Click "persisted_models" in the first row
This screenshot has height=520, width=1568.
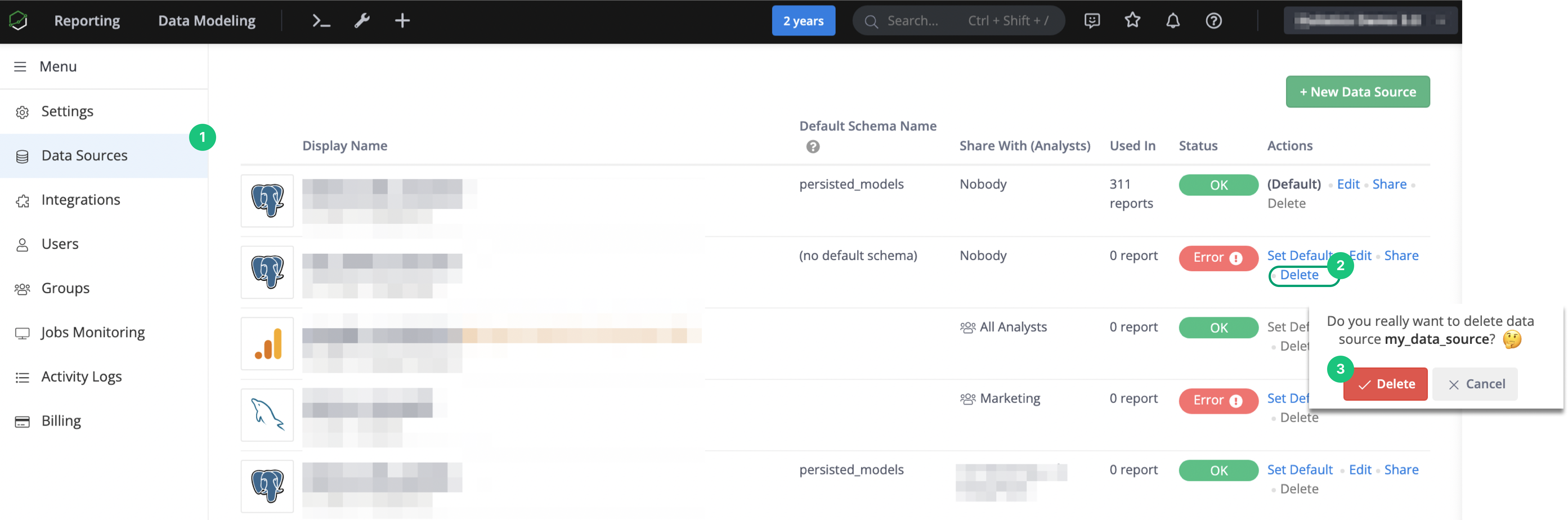pos(851,185)
